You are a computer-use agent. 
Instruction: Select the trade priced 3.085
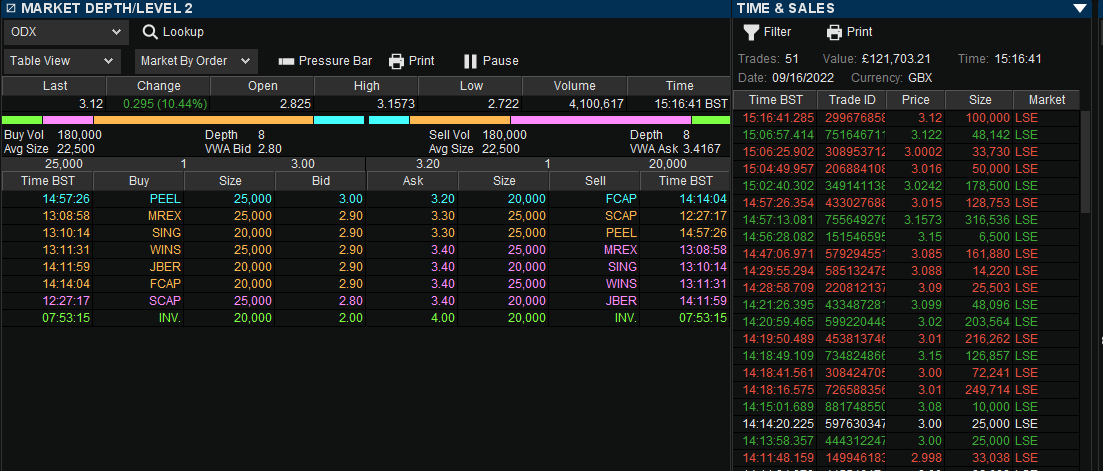pos(907,253)
